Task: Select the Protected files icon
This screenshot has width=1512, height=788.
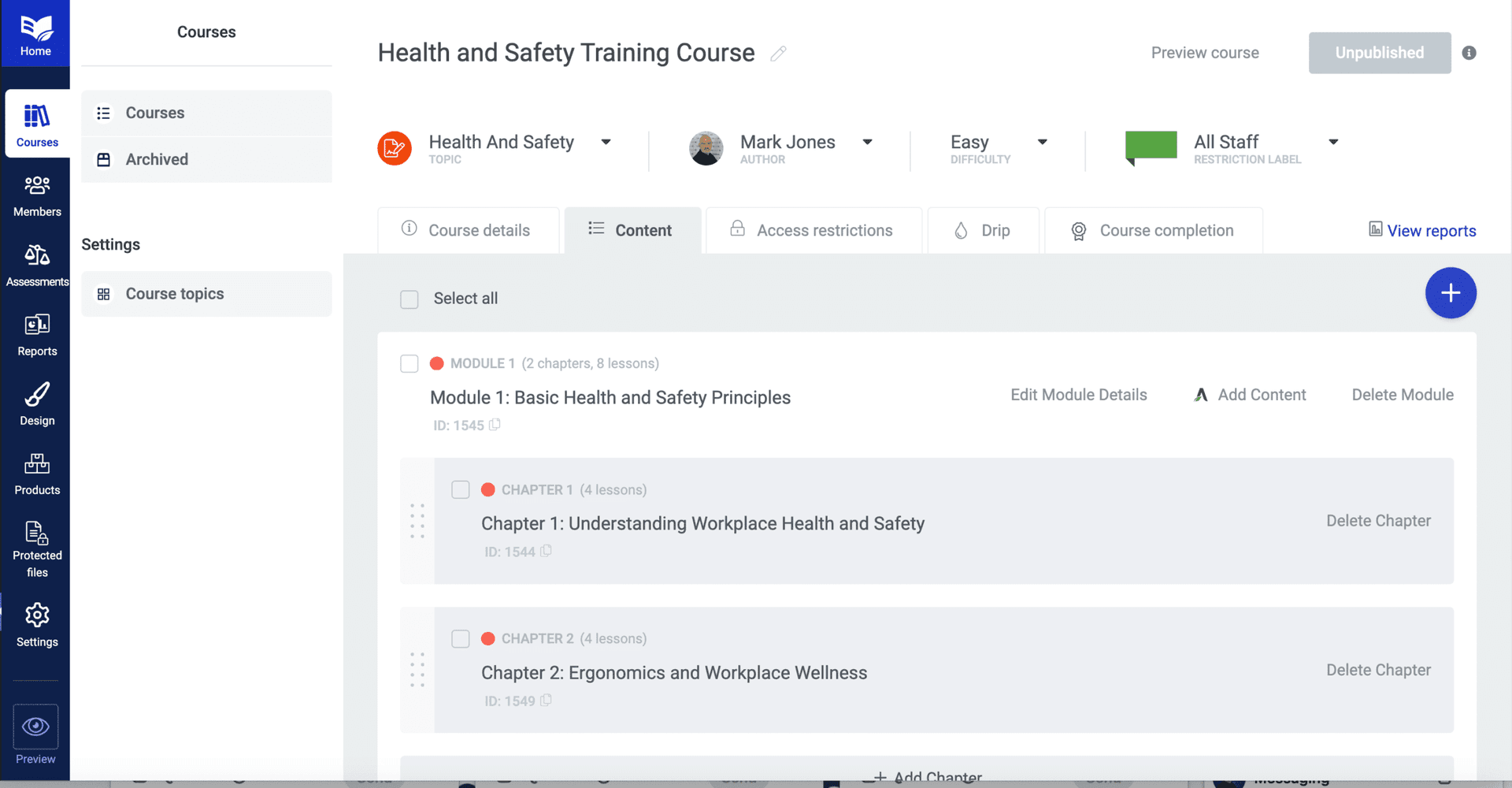Action: (x=36, y=544)
